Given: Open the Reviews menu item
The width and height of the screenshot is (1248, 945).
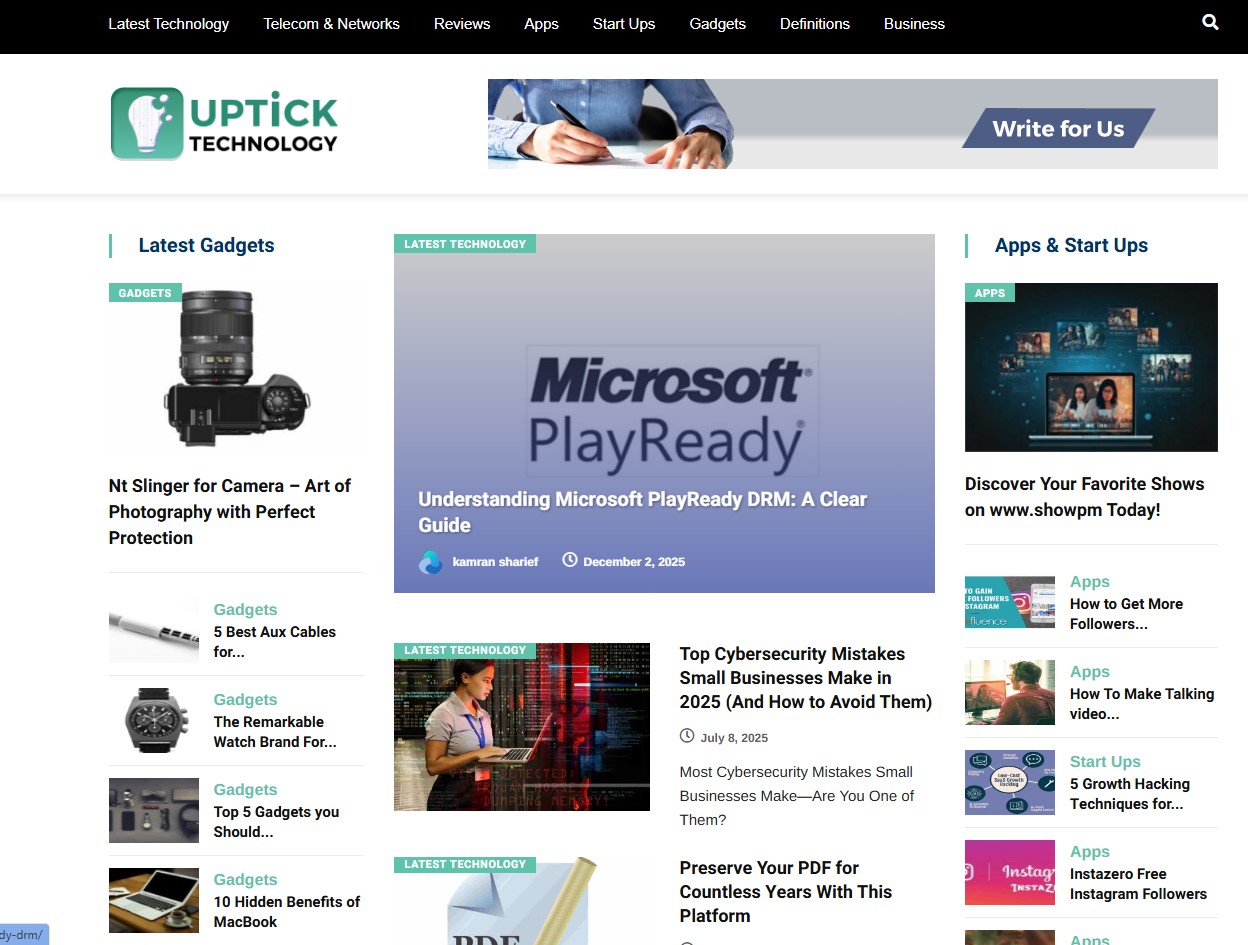Looking at the screenshot, I should 461,23.
